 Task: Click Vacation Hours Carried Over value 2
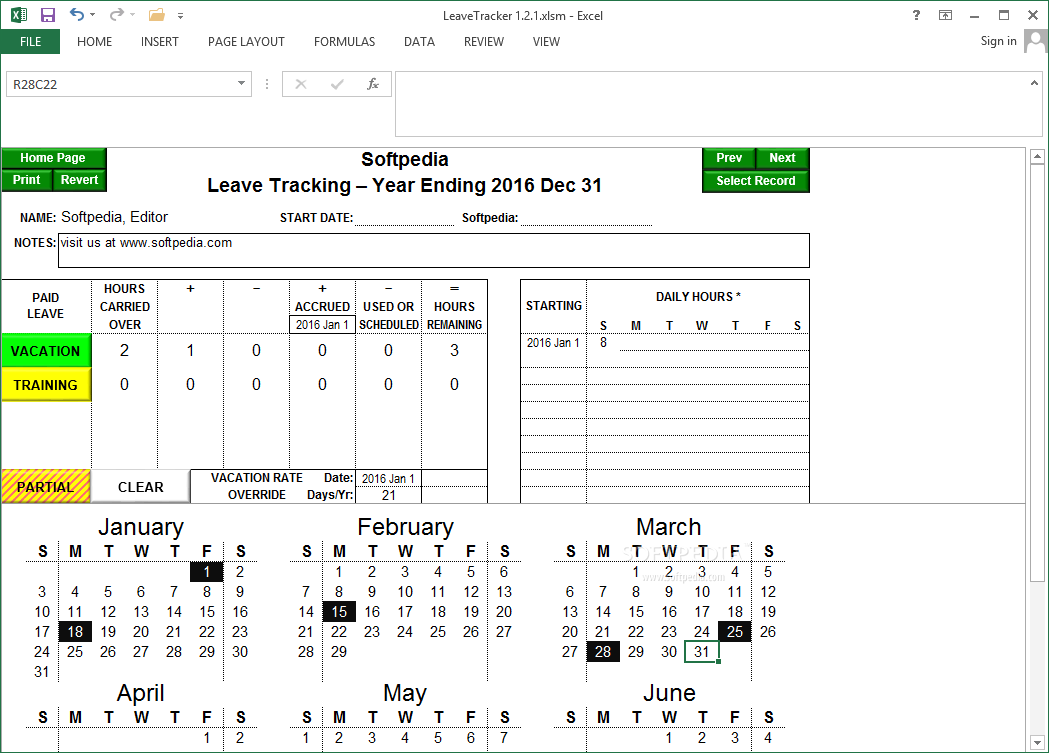124,350
